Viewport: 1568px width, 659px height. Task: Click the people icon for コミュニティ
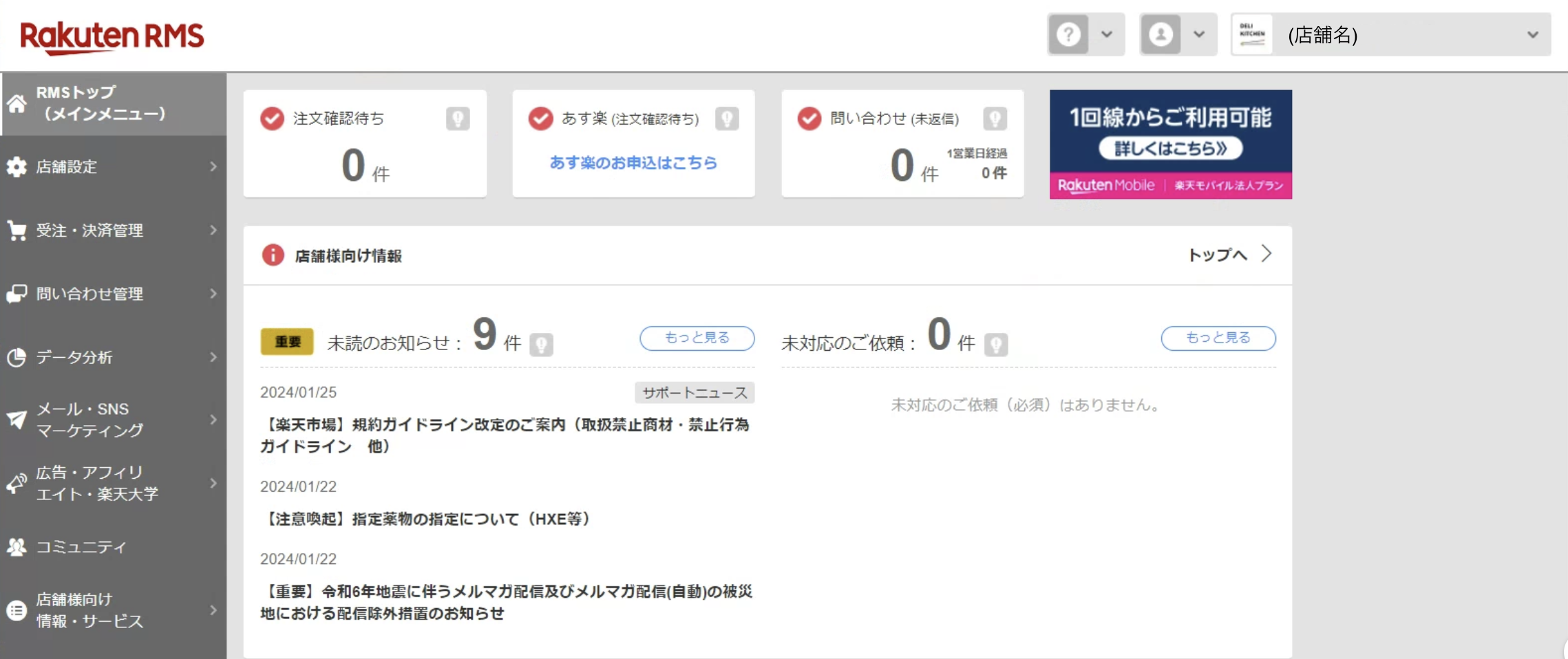(x=17, y=547)
